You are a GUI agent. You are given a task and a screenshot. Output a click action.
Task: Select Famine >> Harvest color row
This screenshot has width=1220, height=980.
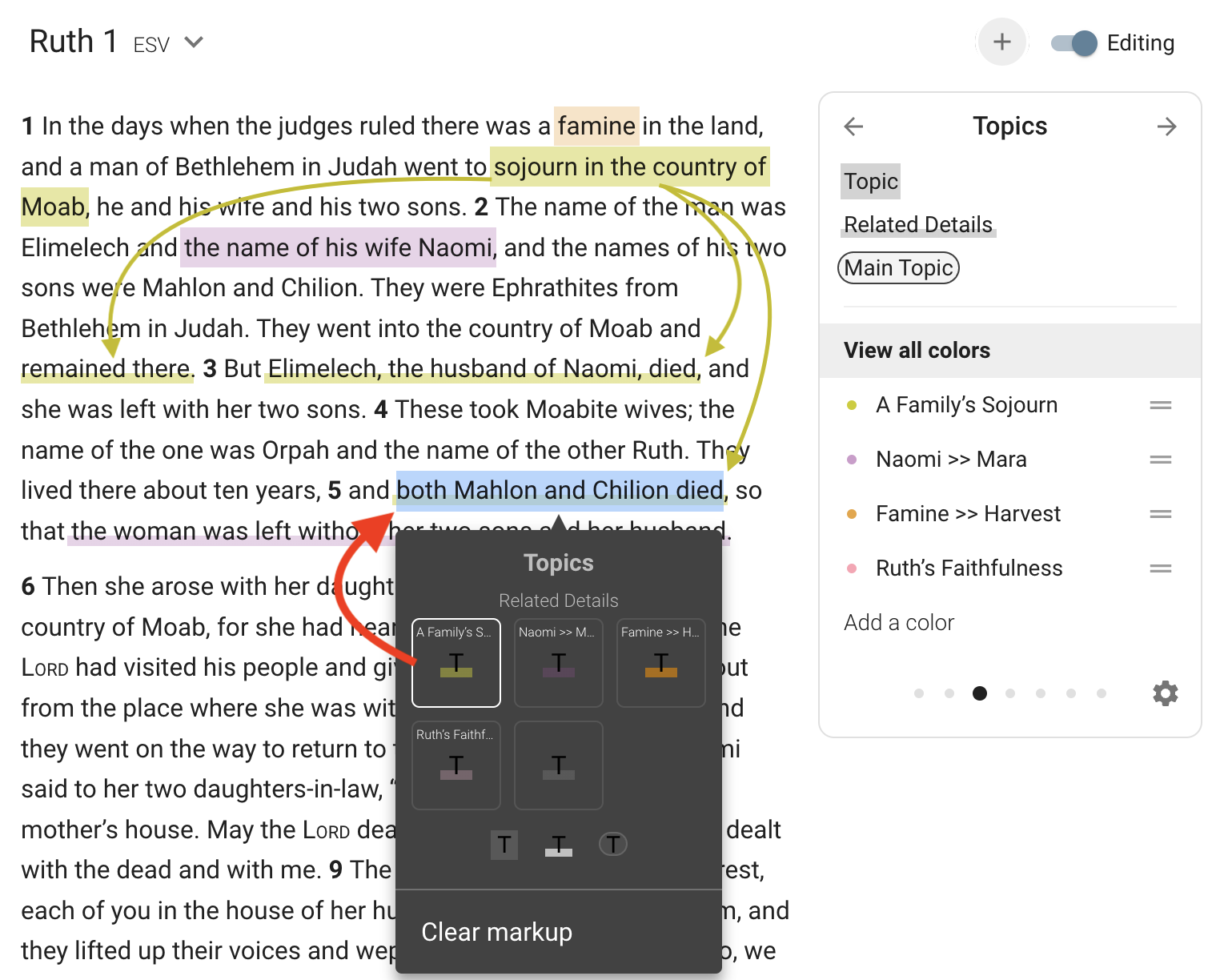(x=1010, y=514)
